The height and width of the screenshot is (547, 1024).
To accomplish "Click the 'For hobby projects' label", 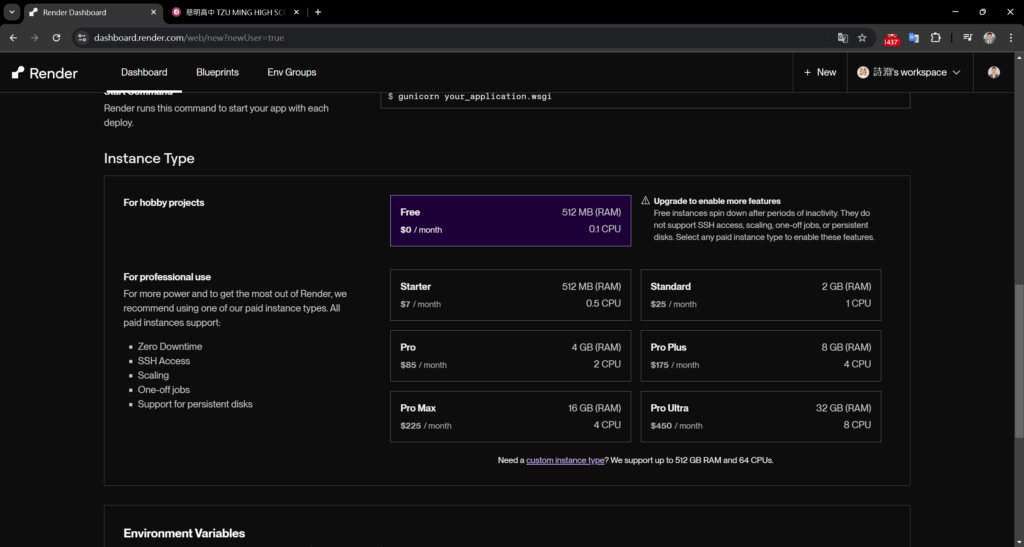I will click(164, 202).
